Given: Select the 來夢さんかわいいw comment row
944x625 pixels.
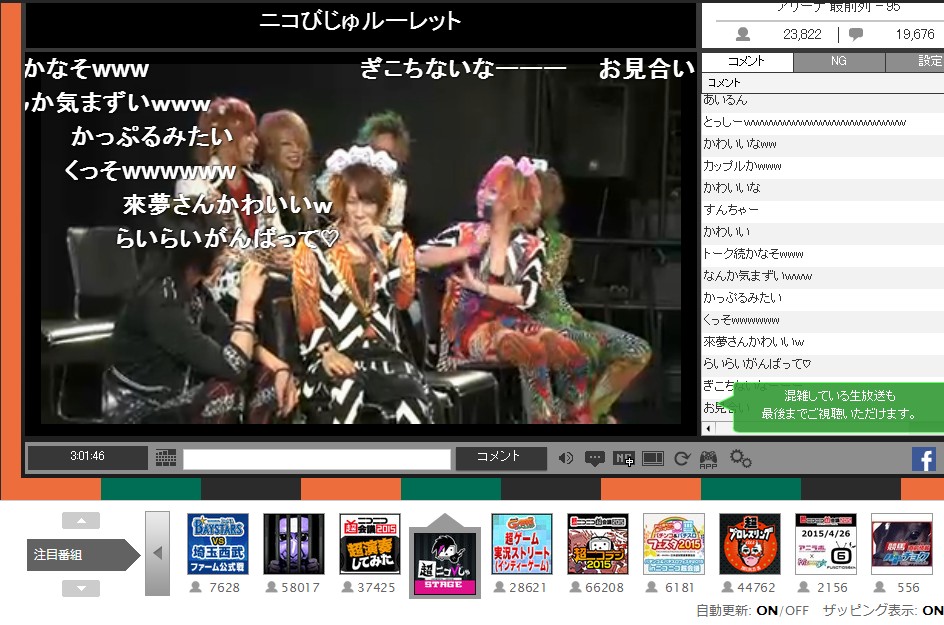Looking at the screenshot, I should coord(822,342).
